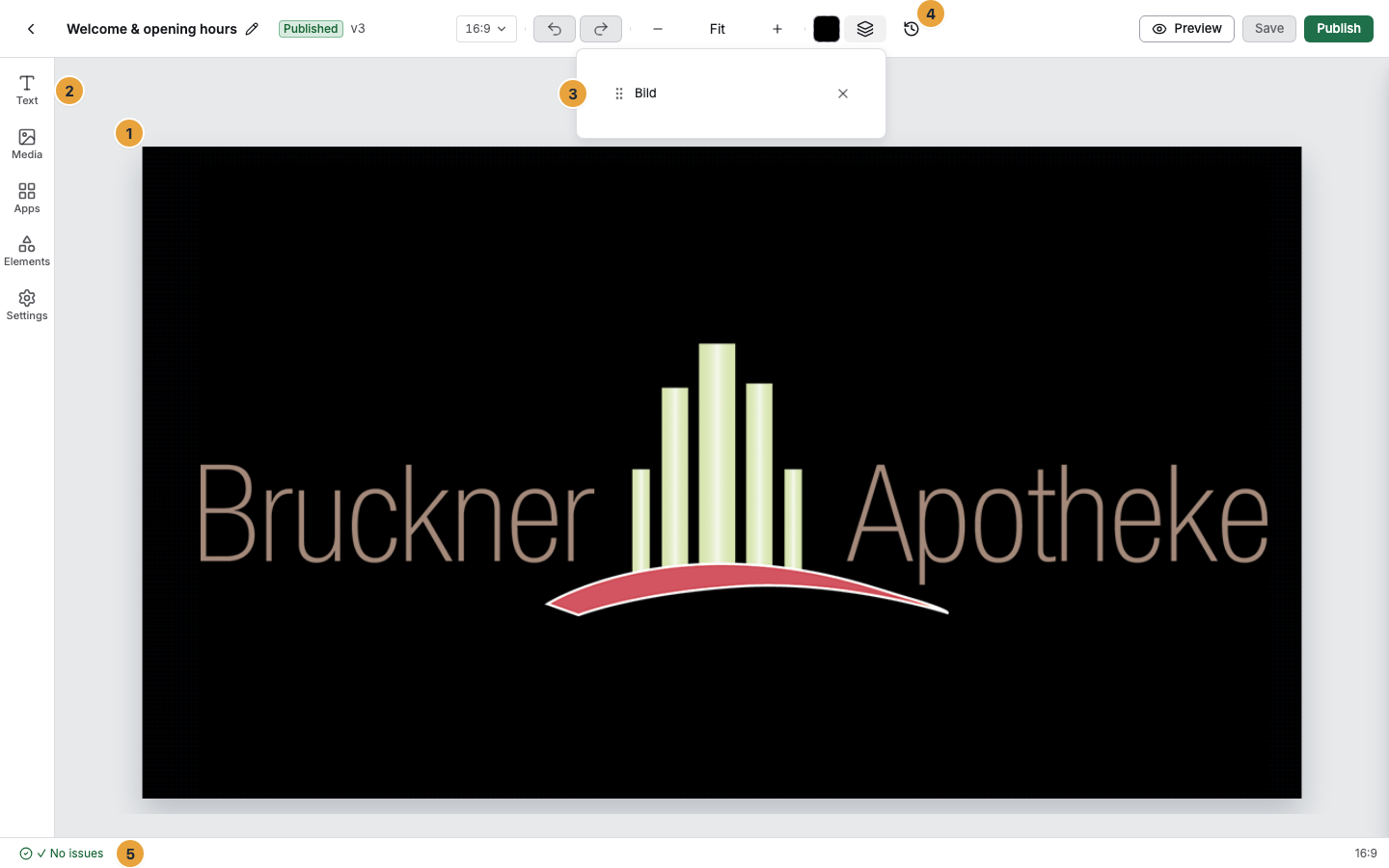
Task: Open the Text tool in the sidebar
Action: (x=27, y=90)
